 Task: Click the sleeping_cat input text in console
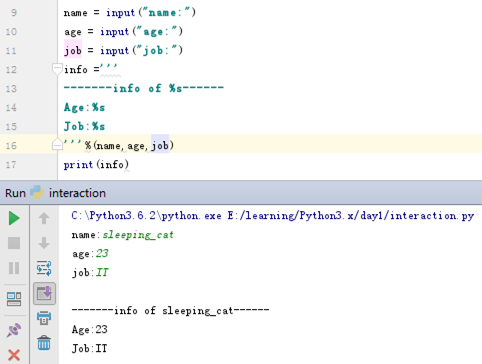click(x=138, y=235)
